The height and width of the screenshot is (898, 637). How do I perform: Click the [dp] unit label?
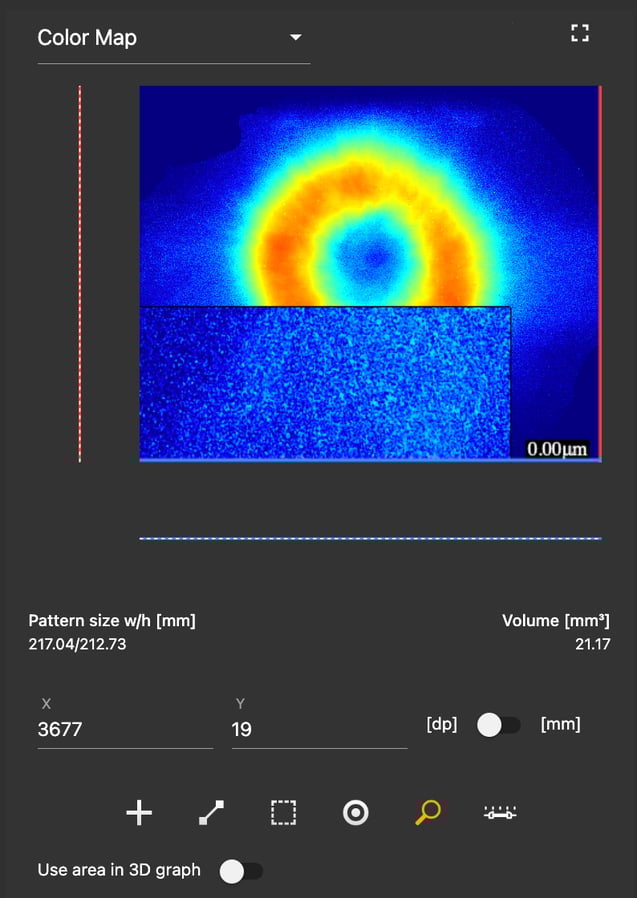[x=441, y=724]
